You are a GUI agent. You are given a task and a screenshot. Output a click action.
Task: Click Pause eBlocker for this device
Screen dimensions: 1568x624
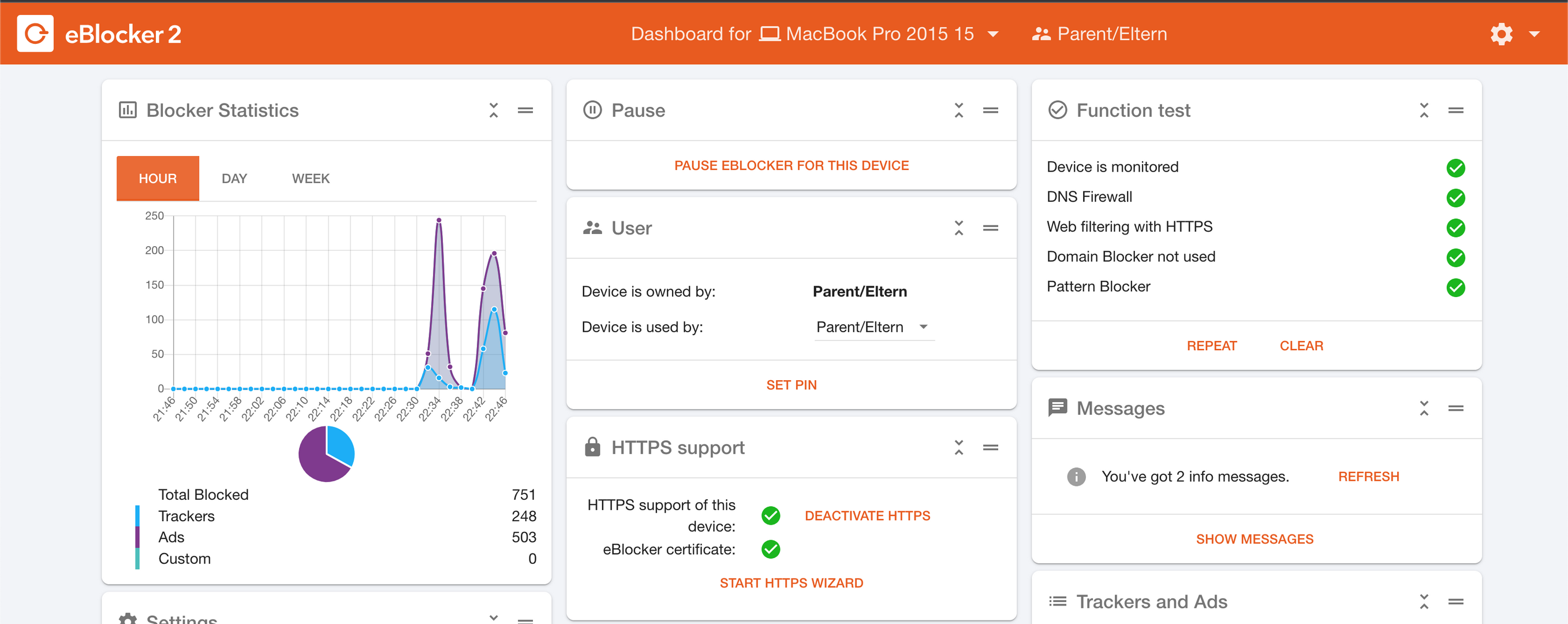tap(792, 165)
